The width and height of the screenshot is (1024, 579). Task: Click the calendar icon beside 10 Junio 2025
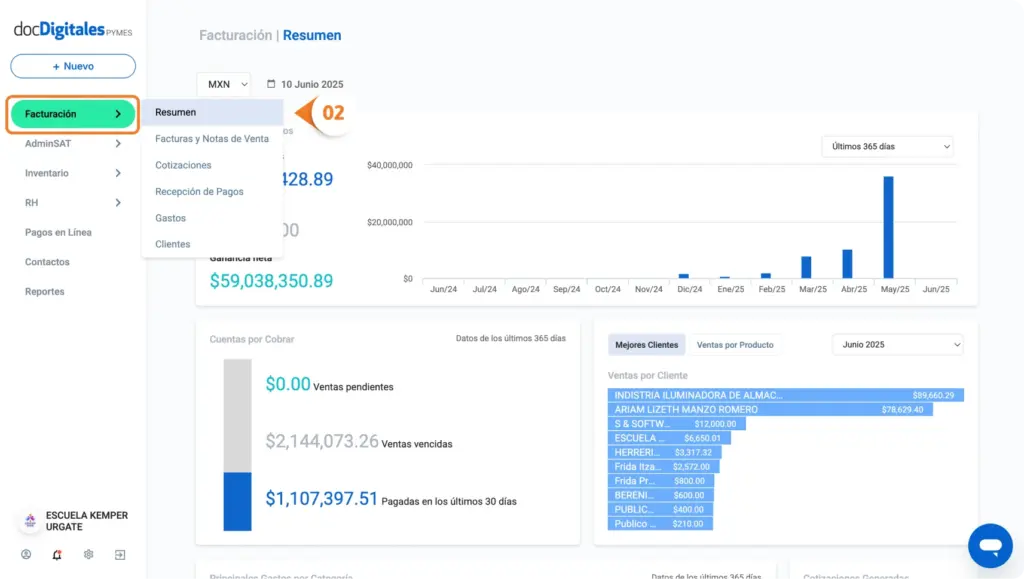click(x=271, y=84)
